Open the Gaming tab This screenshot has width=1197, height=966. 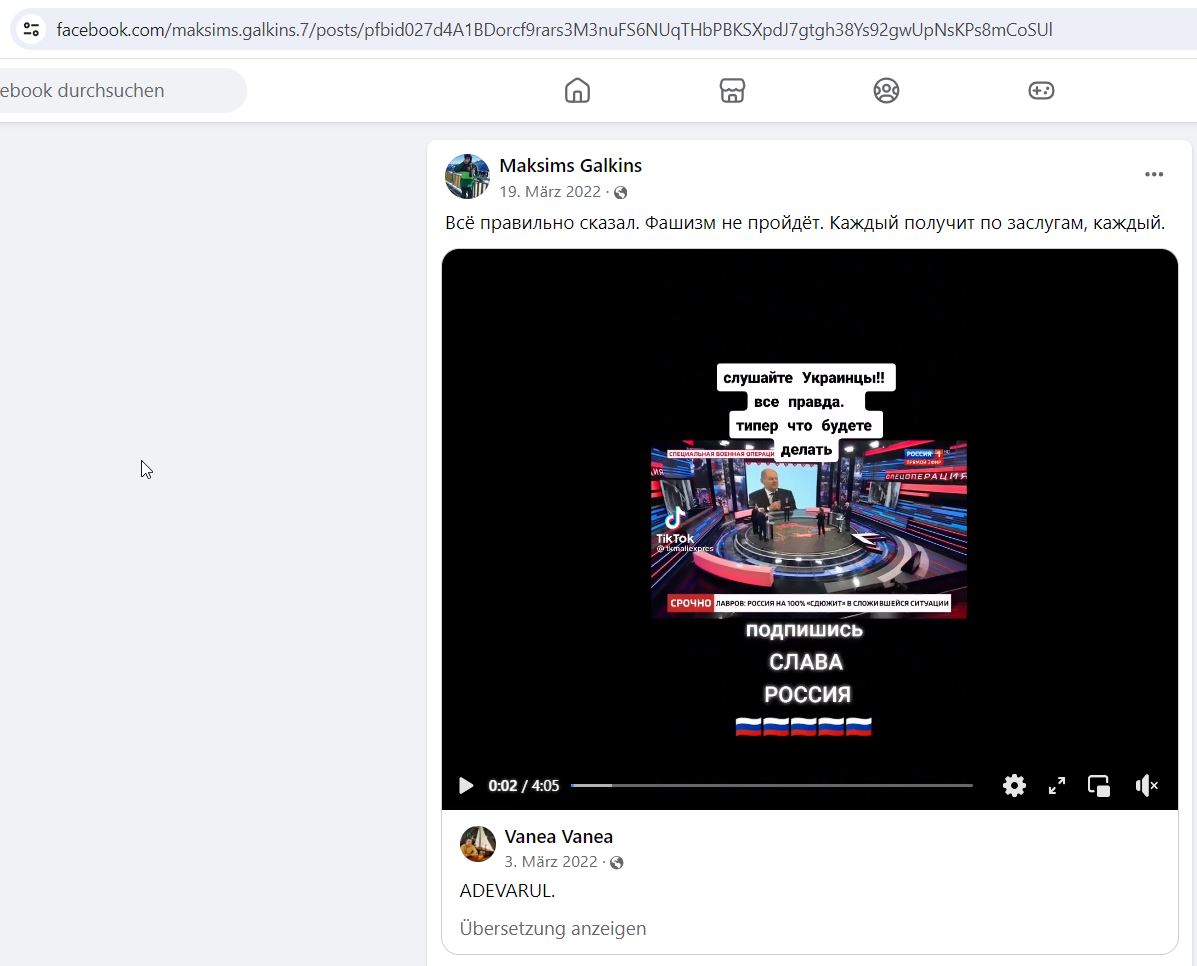pos(1041,91)
